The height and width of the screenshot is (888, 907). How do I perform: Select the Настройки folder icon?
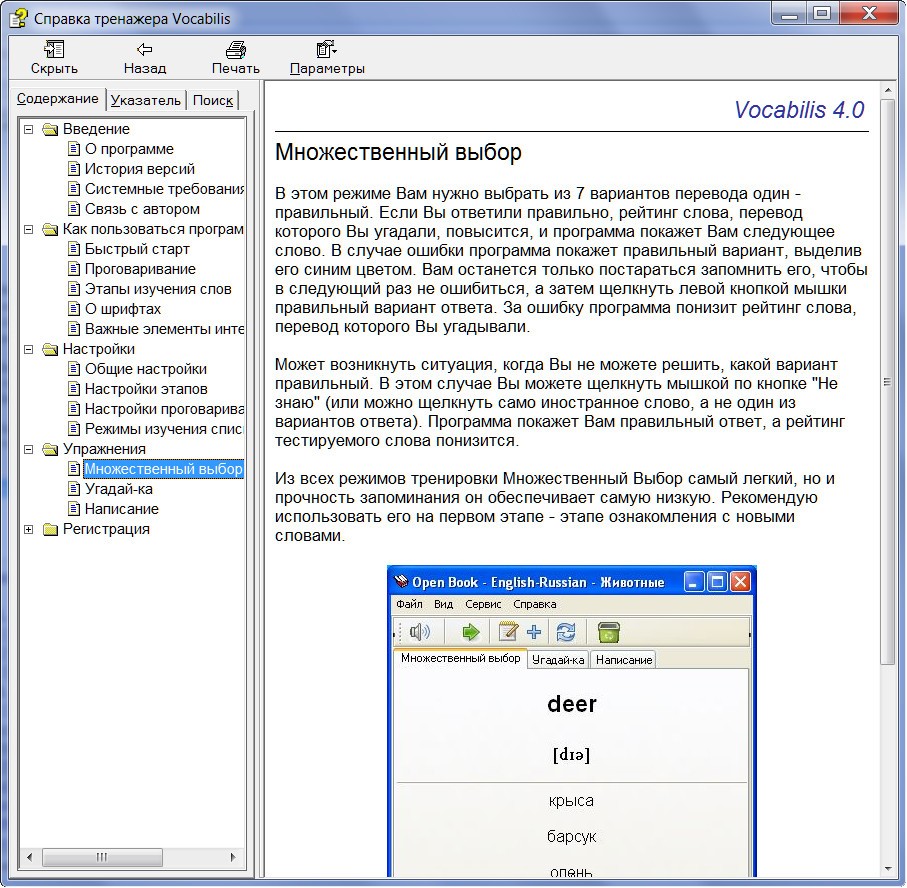coord(50,349)
